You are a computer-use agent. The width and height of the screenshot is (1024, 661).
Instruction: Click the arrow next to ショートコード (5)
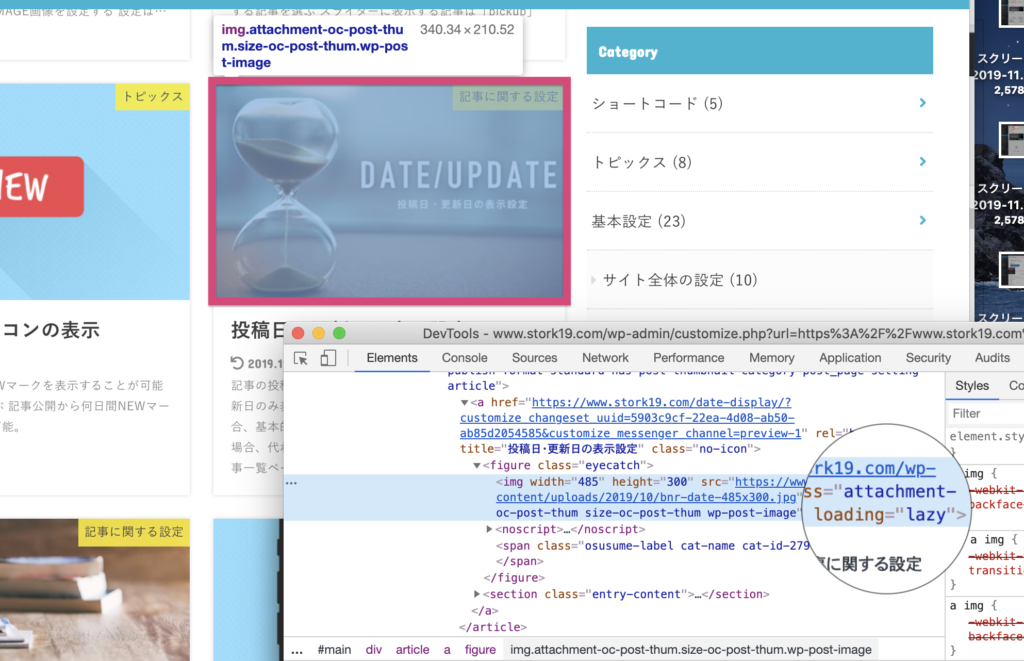922,103
